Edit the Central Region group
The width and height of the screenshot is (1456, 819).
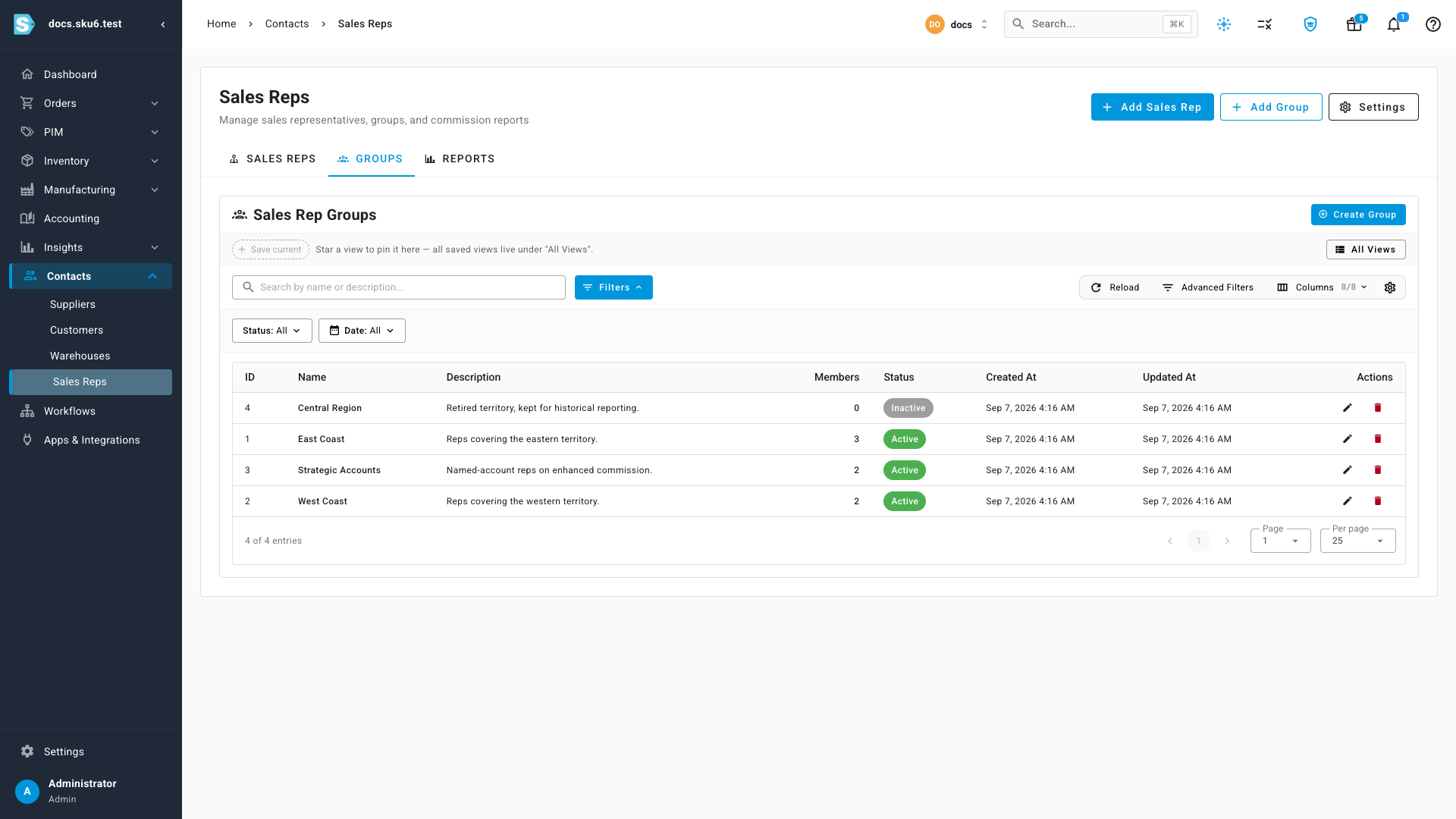pos(1348,408)
